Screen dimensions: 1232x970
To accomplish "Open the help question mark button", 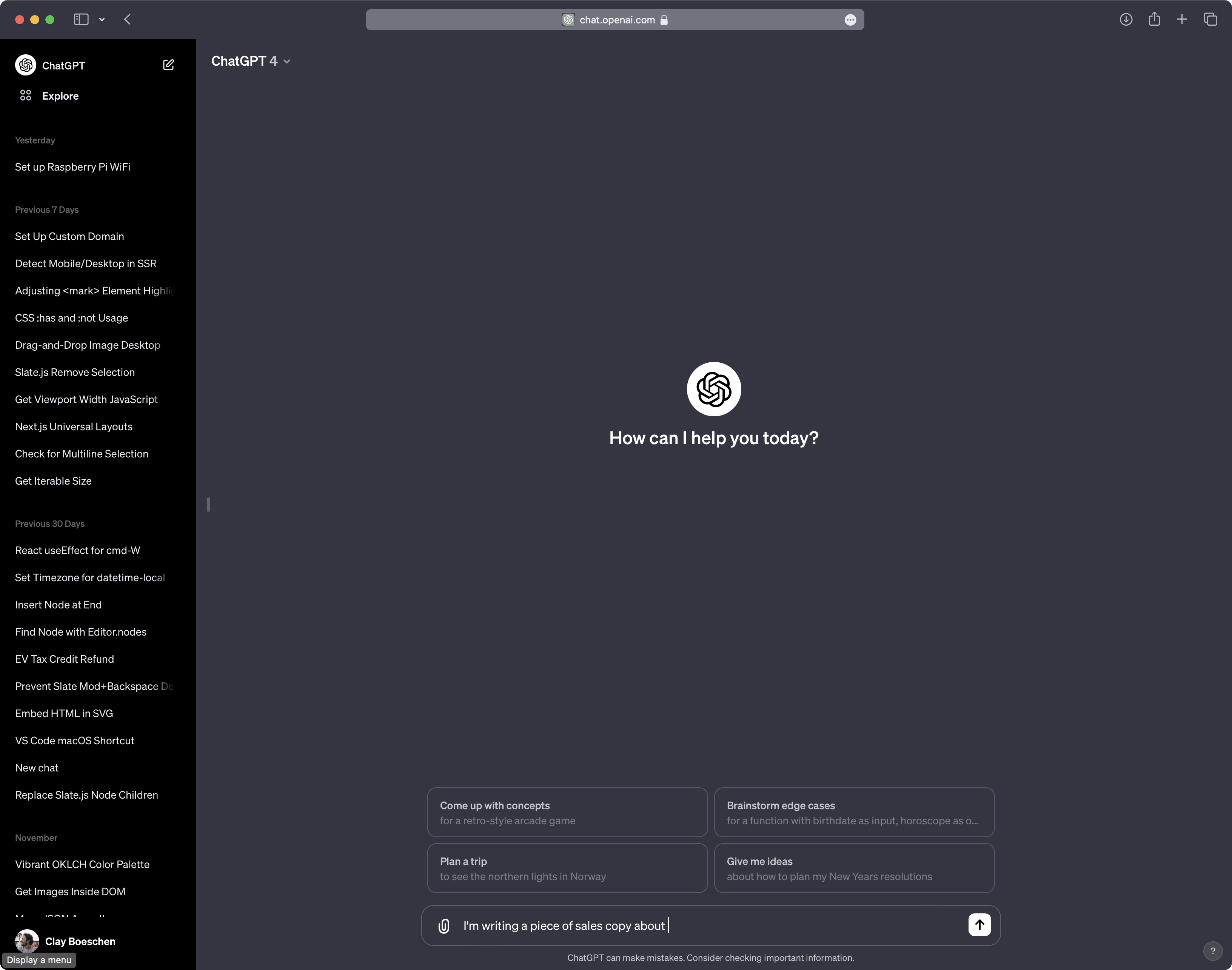I will [x=1212, y=951].
